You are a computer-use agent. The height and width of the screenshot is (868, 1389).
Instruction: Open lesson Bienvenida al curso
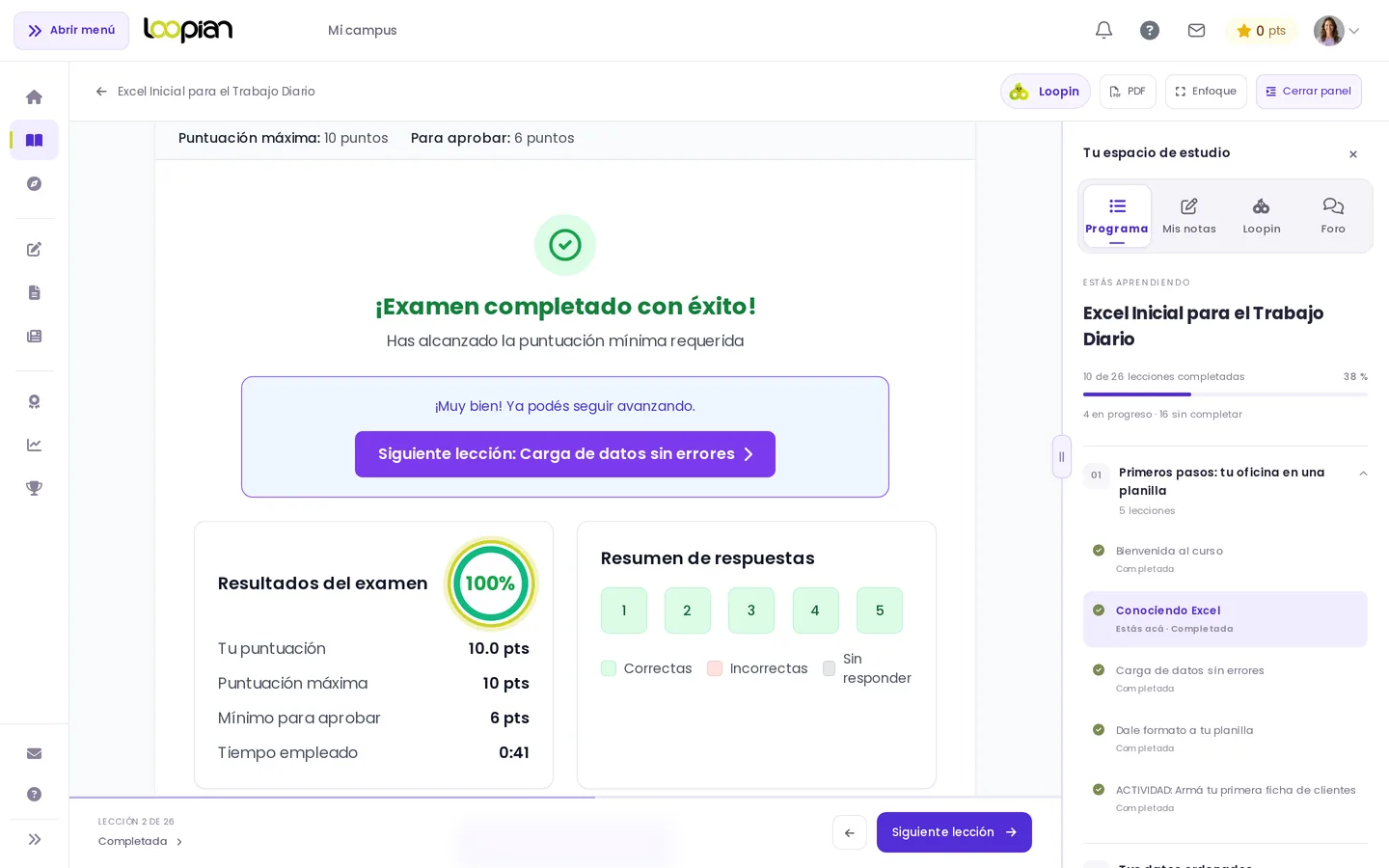[x=1225, y=559]
